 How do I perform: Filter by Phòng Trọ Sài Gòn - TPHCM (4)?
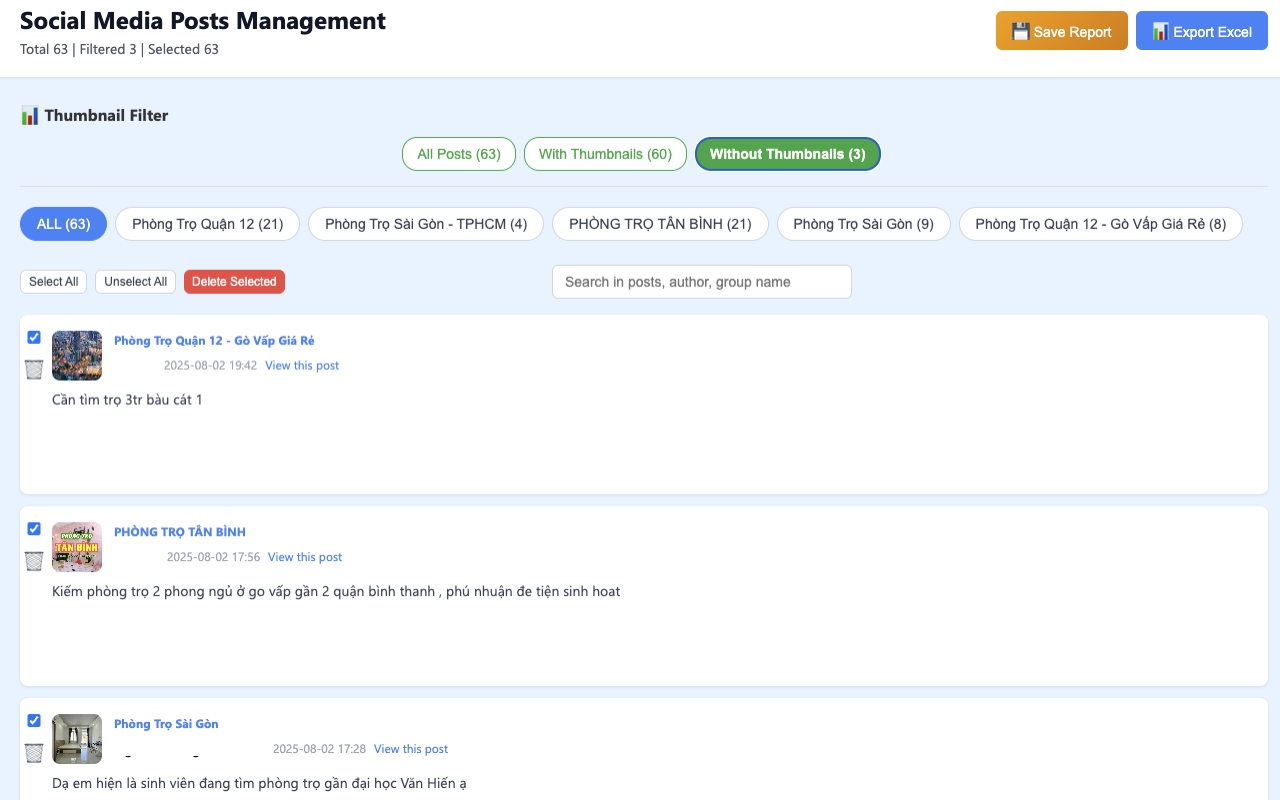click(426, 224)
